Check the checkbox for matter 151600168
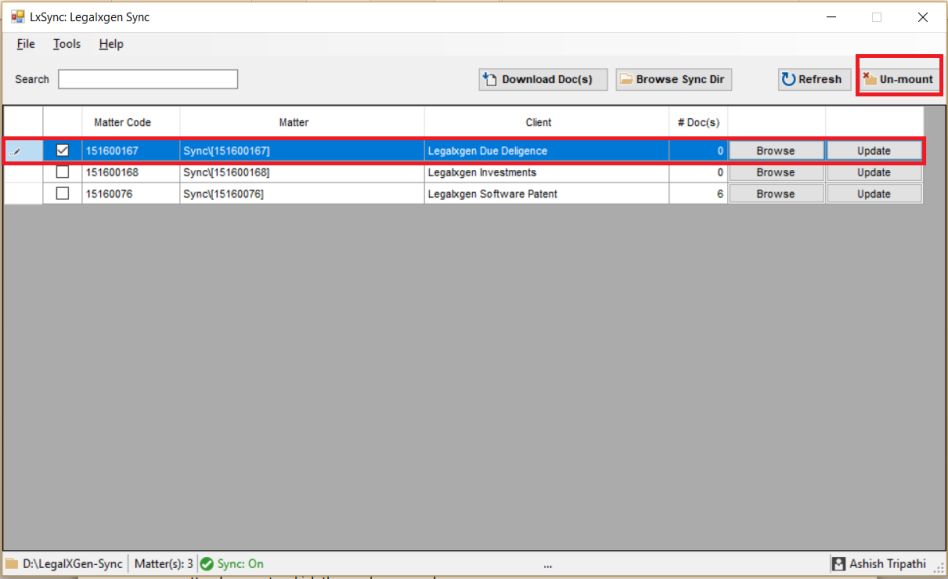The width and height of the screenshot is (948, 579). pos(62,172)
